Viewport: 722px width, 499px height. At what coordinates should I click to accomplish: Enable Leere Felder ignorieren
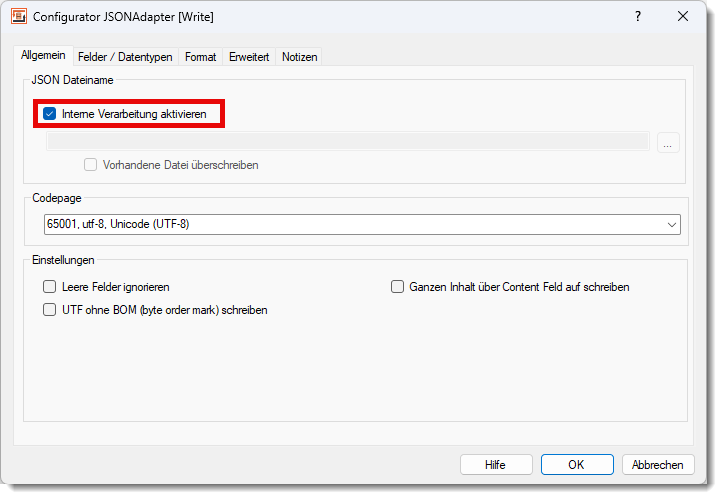pos(50,287)
